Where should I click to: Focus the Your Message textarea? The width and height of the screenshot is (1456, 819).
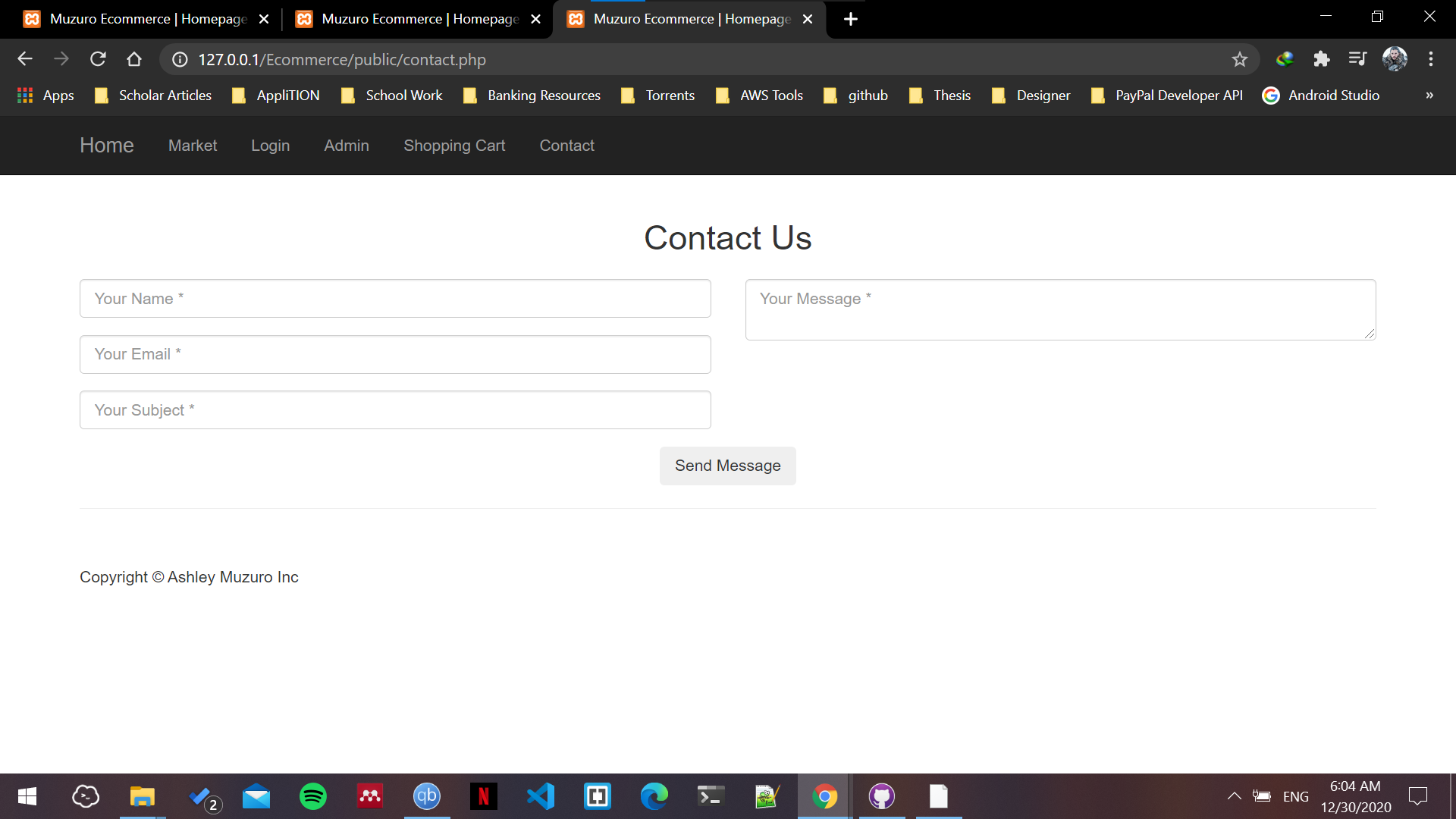[1059, 309]
